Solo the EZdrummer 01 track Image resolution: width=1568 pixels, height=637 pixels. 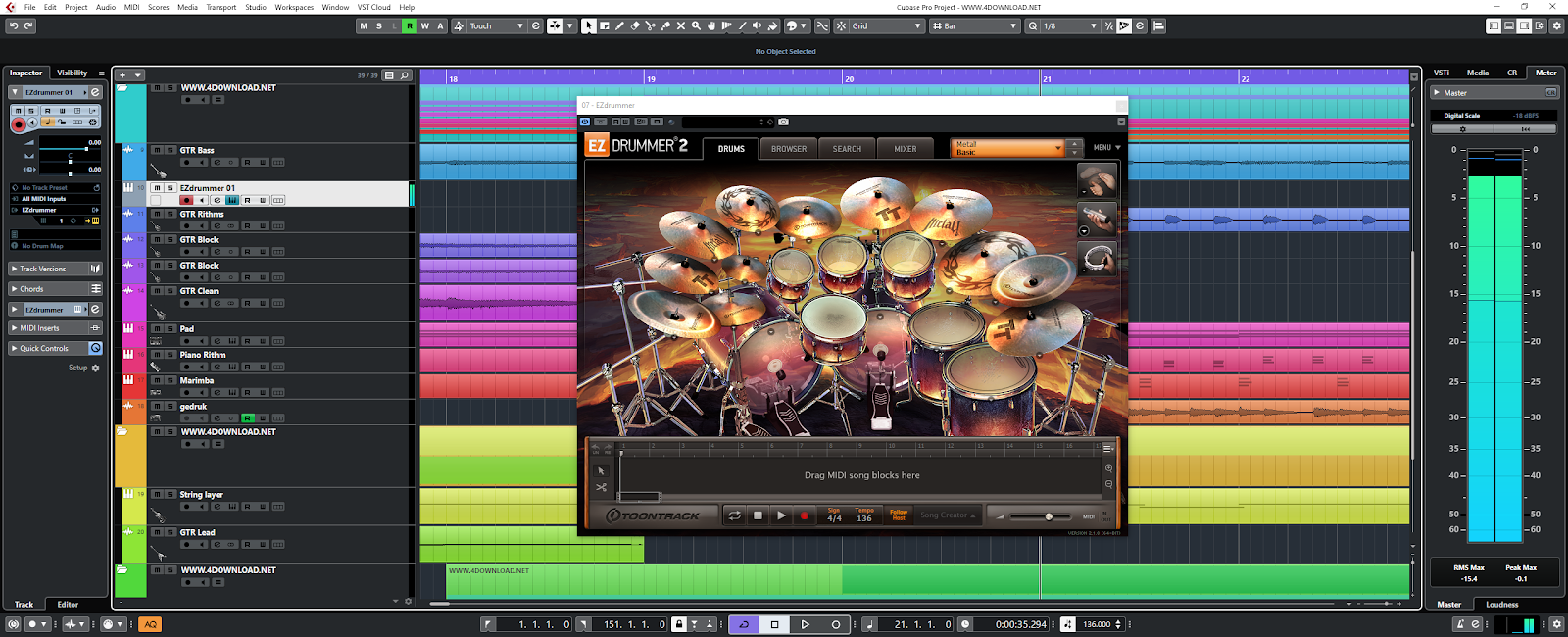point(170,187)
